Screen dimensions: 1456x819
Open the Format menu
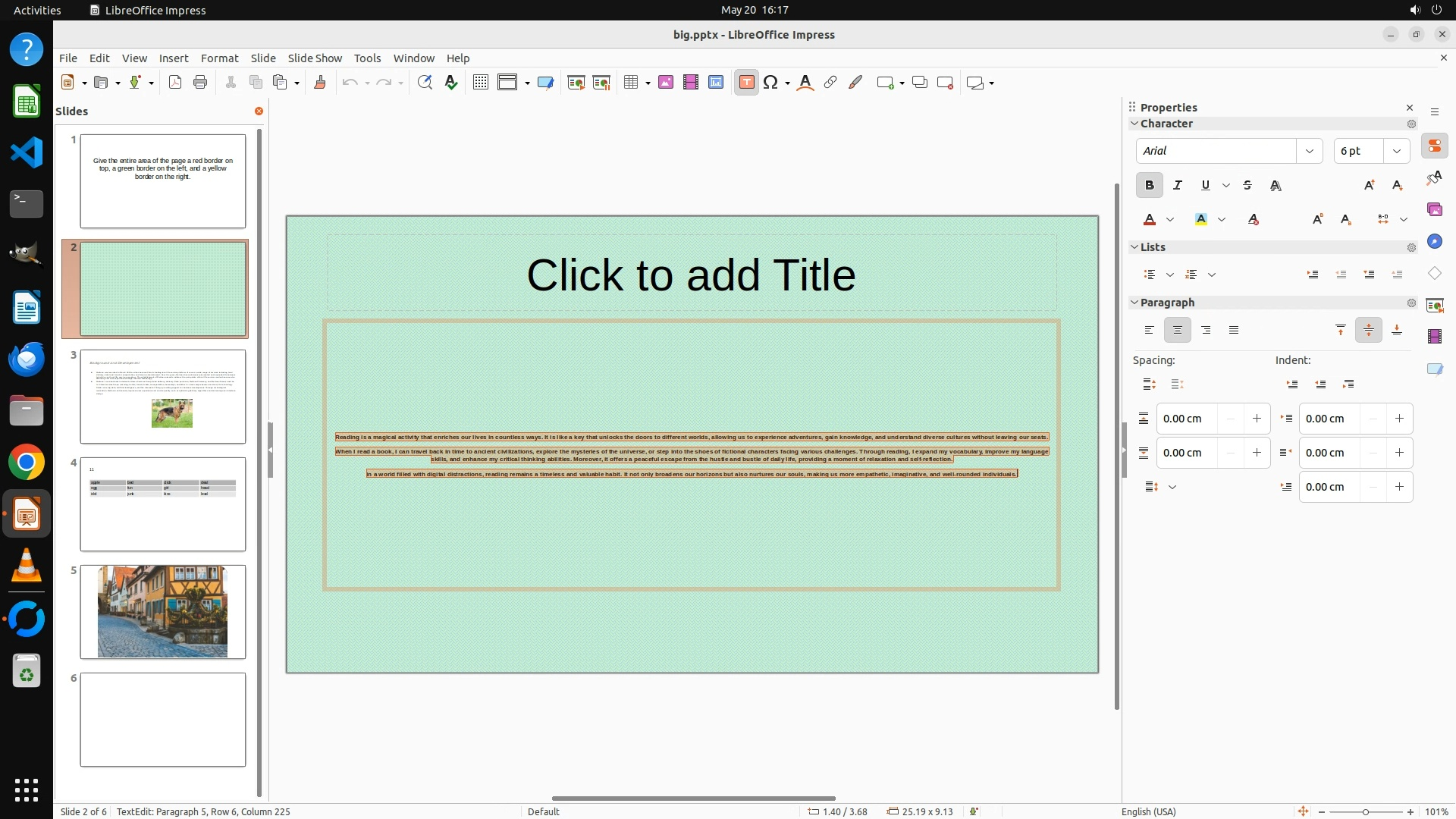219,58
